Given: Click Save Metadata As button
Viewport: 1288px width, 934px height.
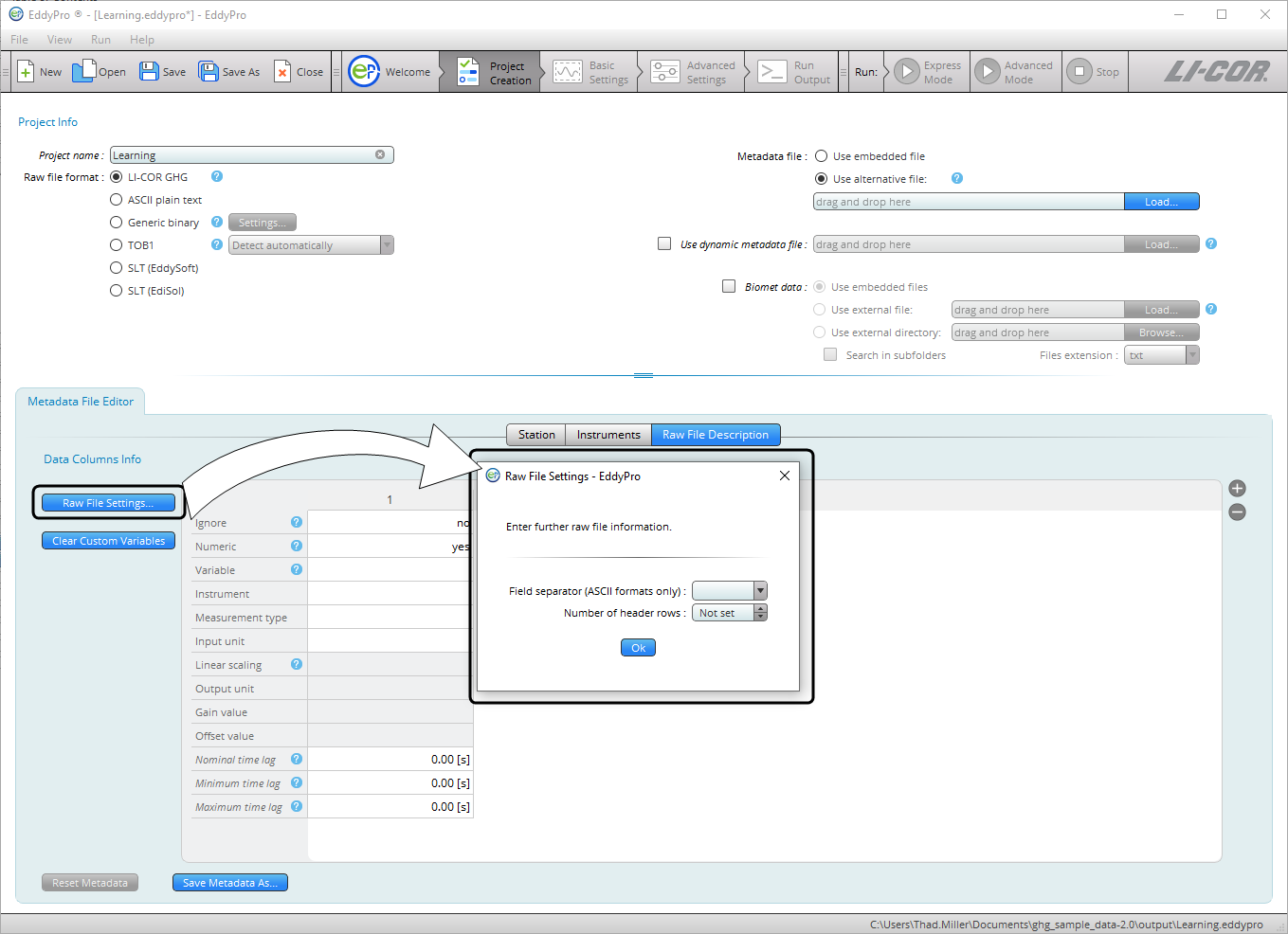Looking at the screenshot, I should coord(230,883).
